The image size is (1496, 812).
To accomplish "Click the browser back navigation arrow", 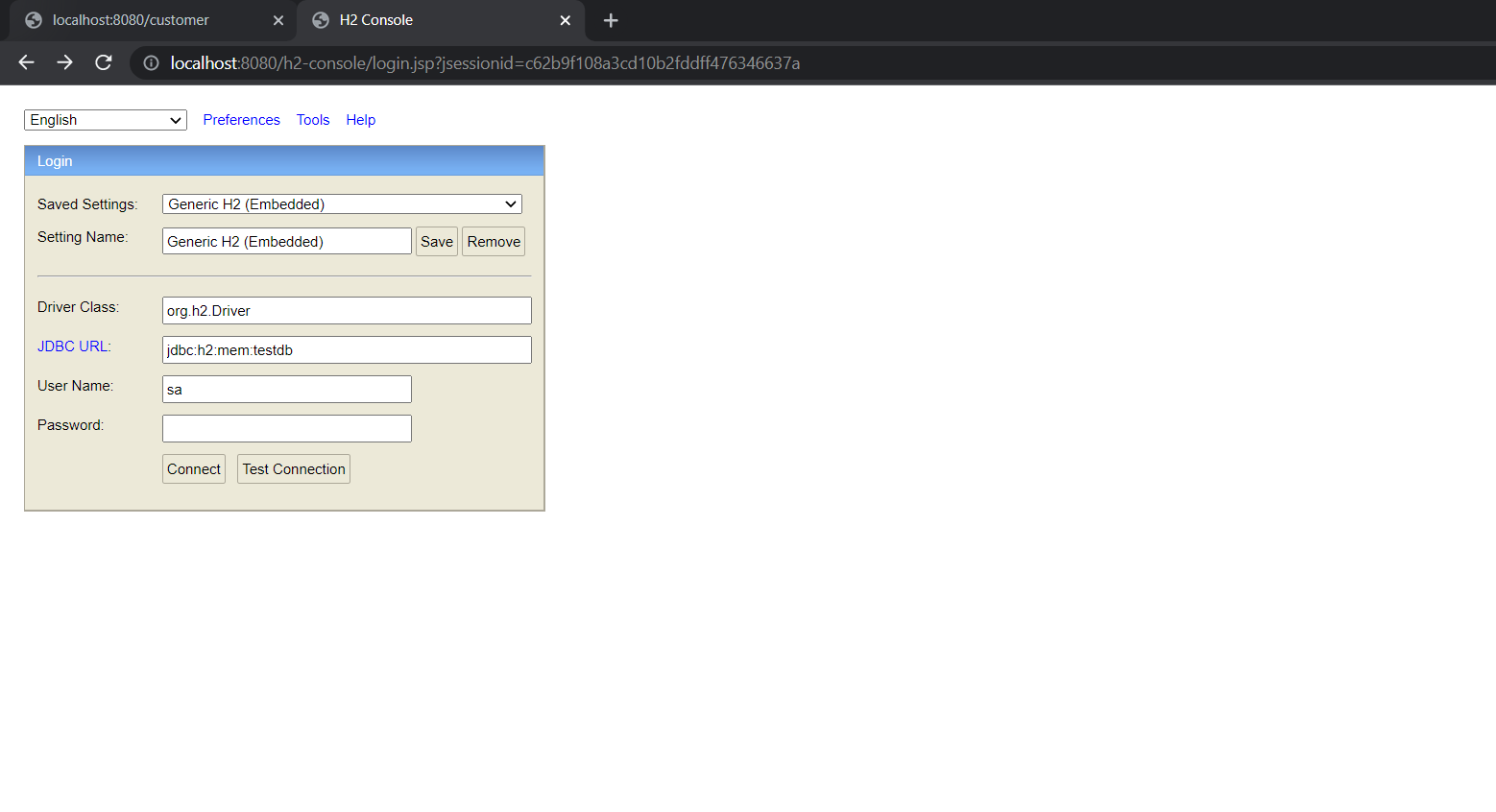I will pos(25,62).
